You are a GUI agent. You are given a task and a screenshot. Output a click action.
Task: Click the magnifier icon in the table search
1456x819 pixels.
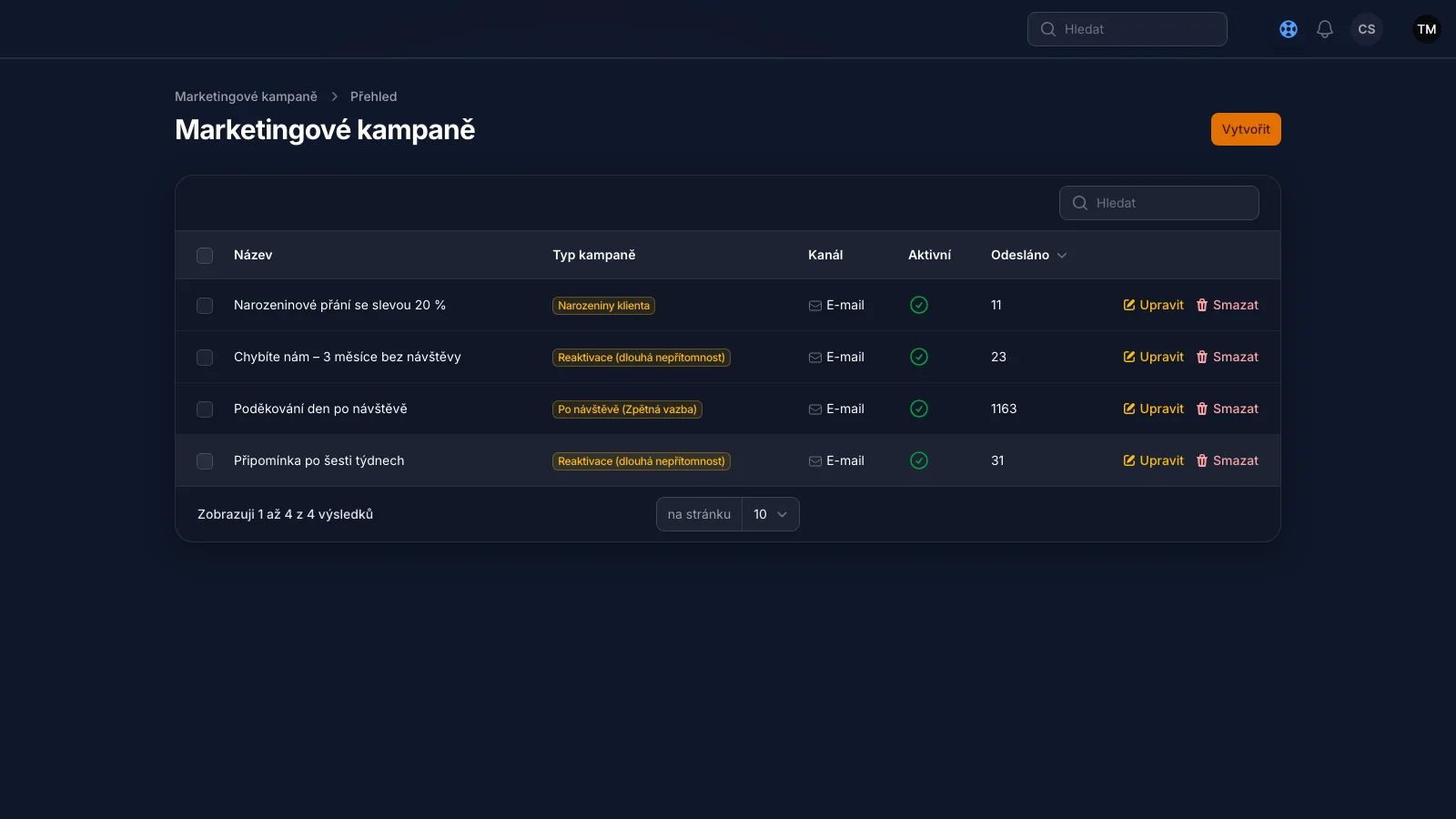1080,203
